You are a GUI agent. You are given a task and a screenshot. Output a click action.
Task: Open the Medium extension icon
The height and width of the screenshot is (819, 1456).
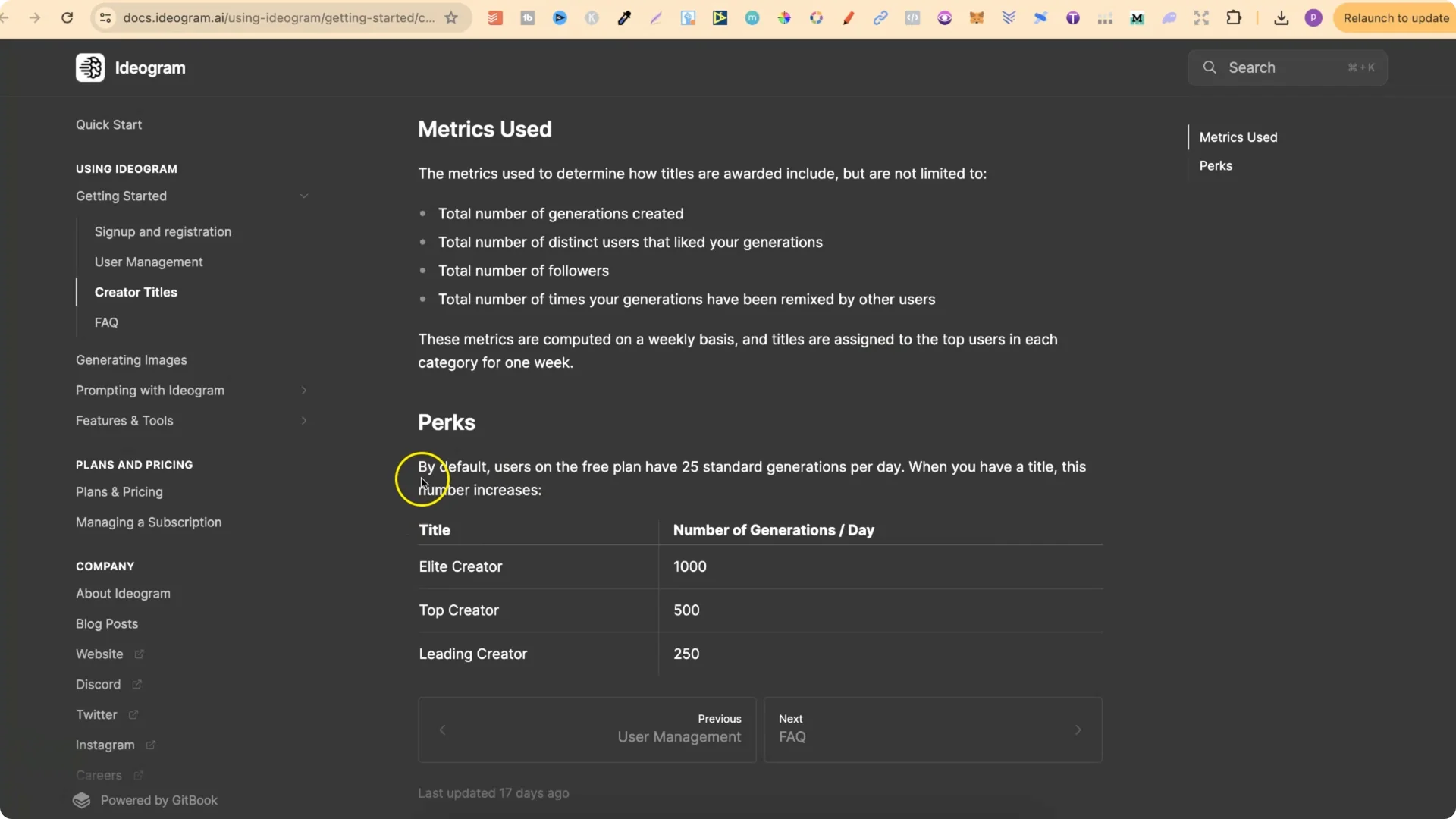(x=1137, y=17)
